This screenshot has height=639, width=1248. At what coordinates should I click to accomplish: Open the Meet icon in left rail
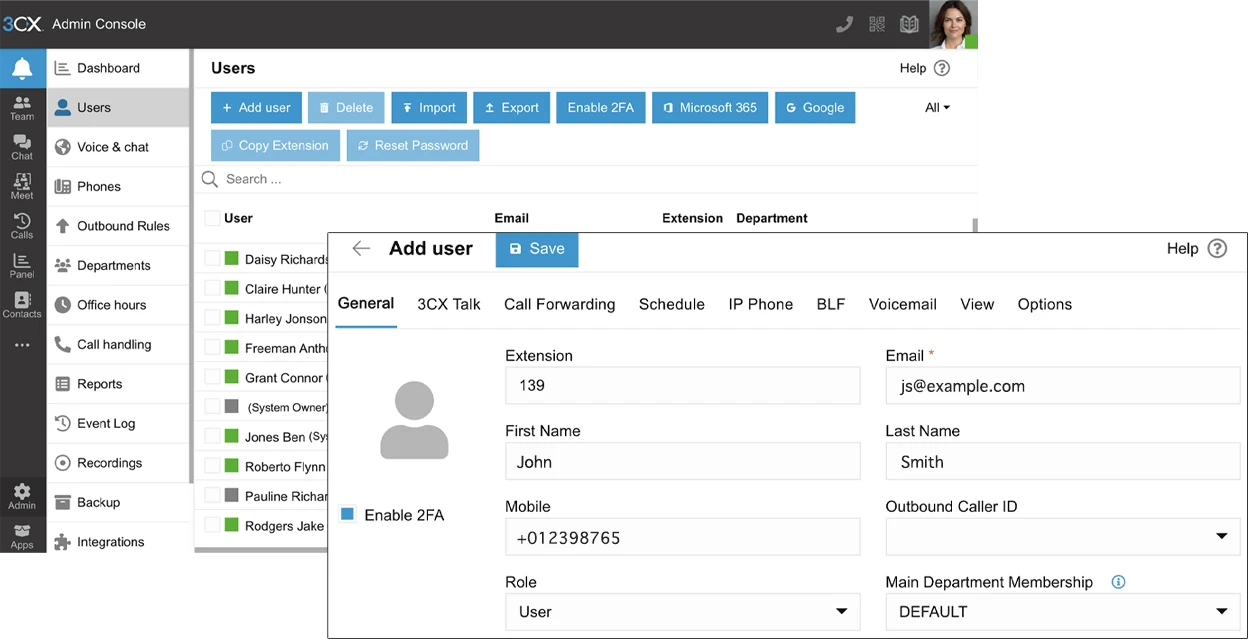point(22,186)
